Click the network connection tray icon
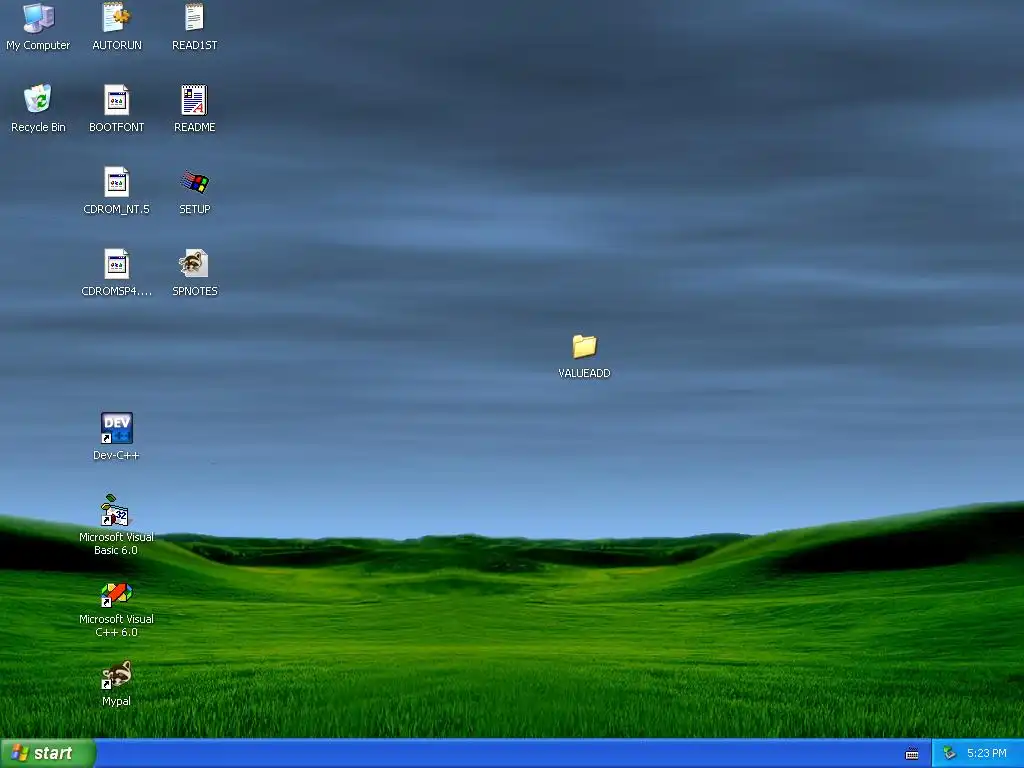 949,754
